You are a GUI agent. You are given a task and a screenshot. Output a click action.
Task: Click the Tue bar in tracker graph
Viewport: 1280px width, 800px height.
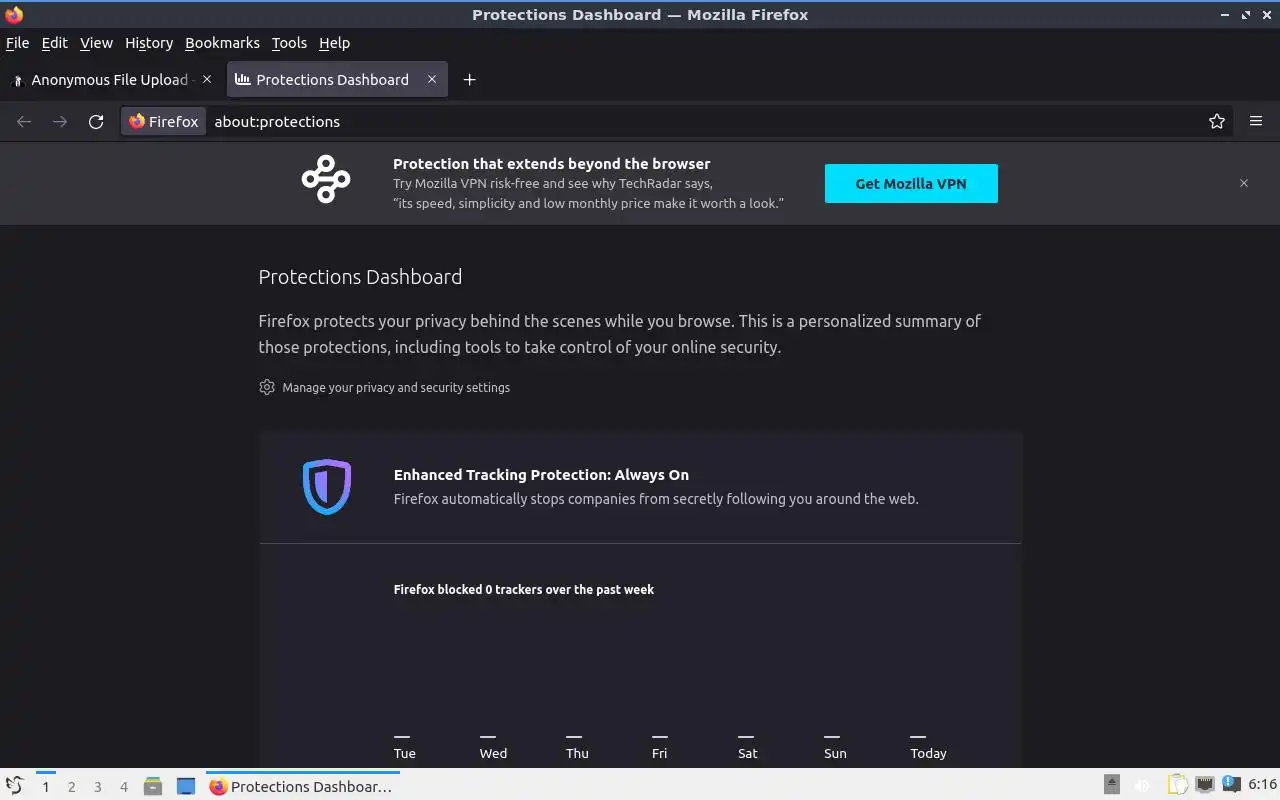pyautogui.click(x=402, y=737)
